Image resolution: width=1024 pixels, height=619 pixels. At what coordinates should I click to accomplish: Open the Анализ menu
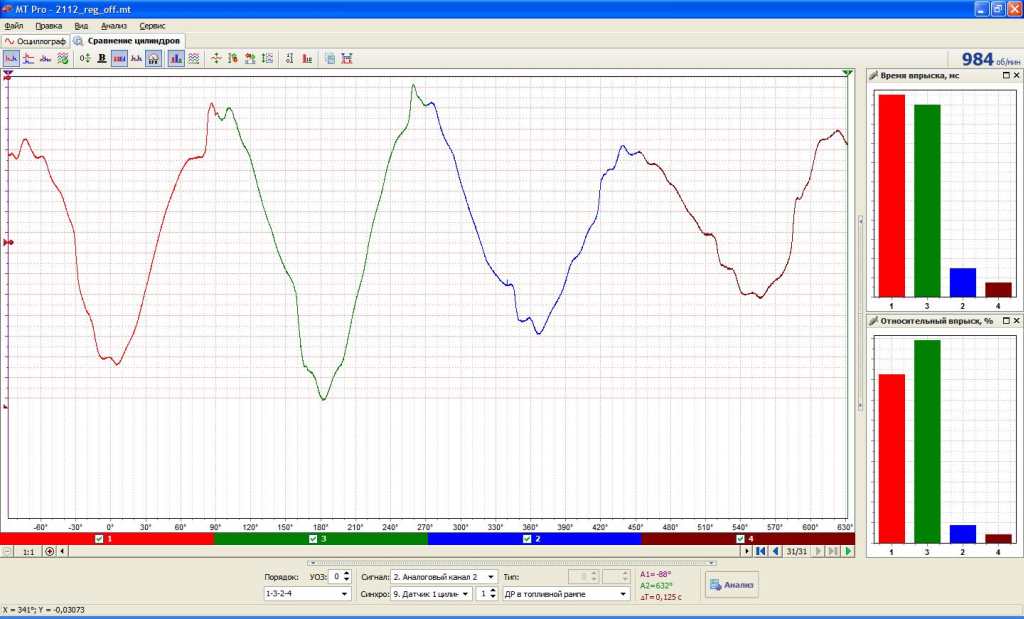(x=114, y=26)
